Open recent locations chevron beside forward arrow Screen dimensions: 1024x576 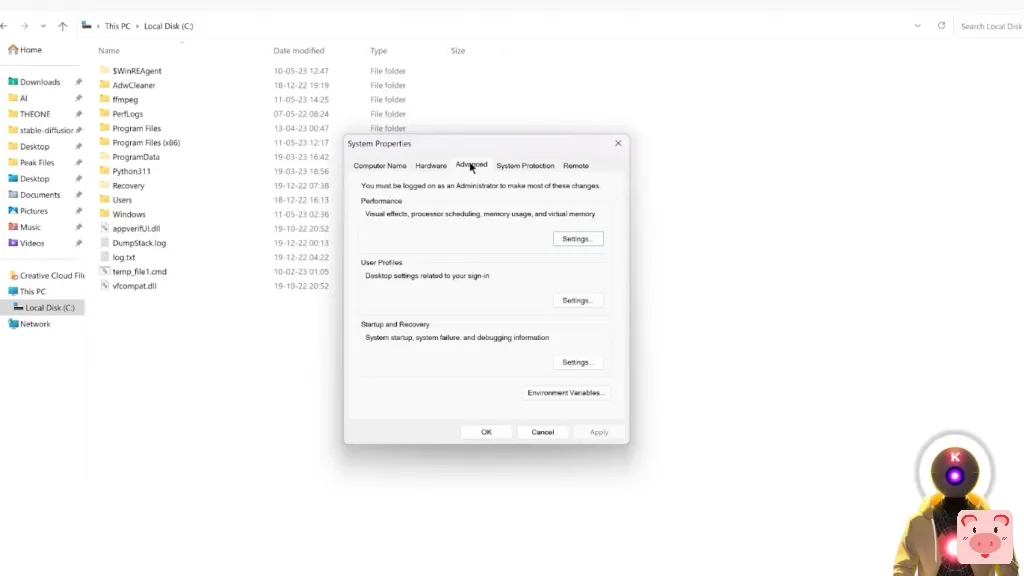tap(43, 26)
